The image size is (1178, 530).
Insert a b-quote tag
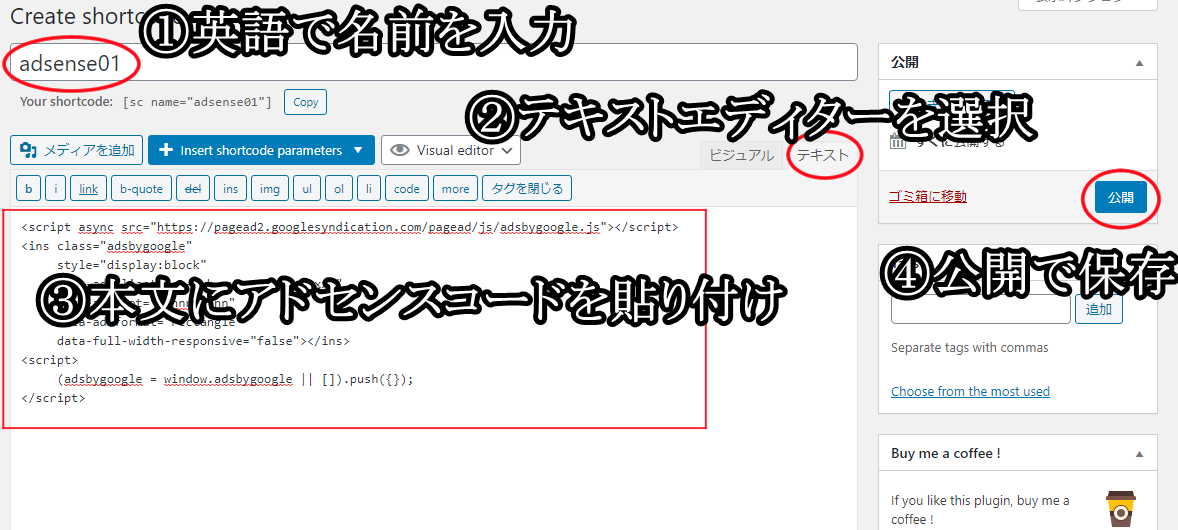click(x=142, y=189)
